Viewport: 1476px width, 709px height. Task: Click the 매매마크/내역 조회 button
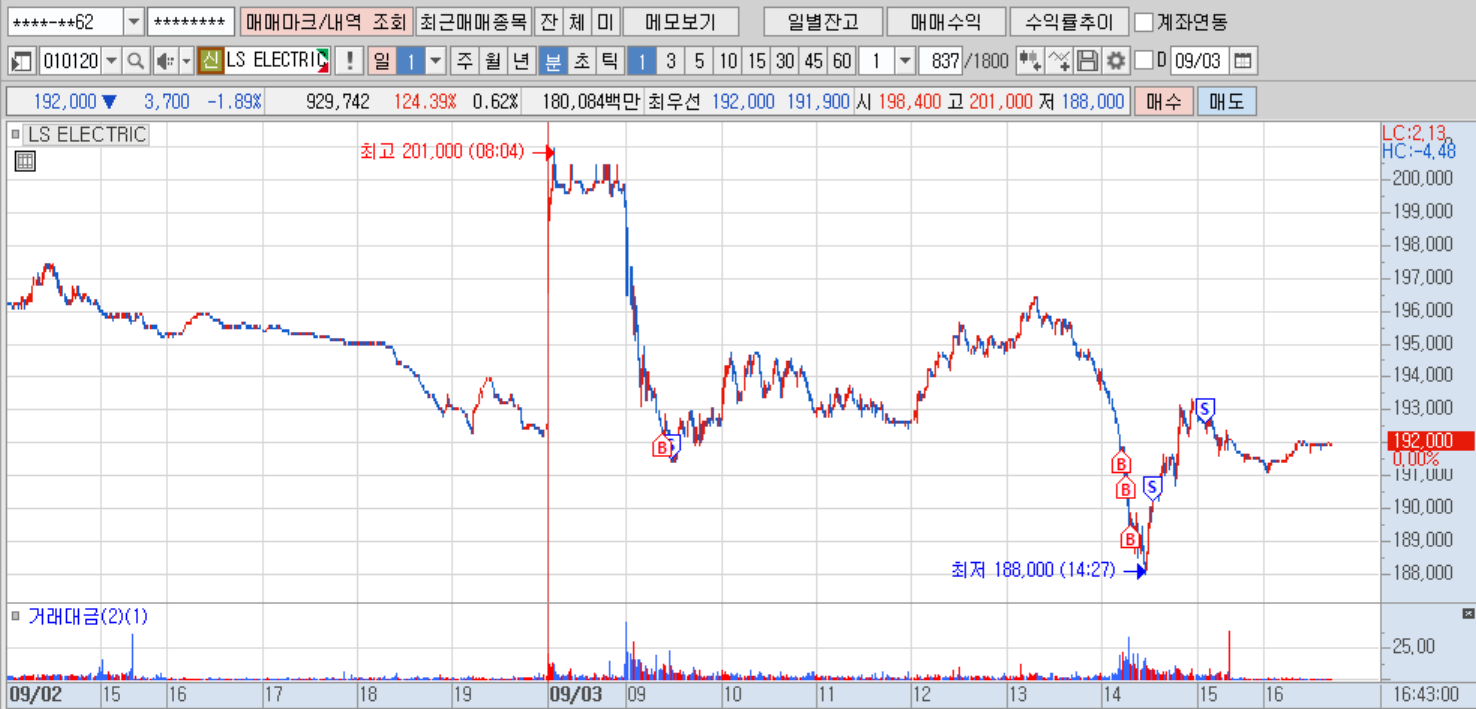(x=326, y=22)
